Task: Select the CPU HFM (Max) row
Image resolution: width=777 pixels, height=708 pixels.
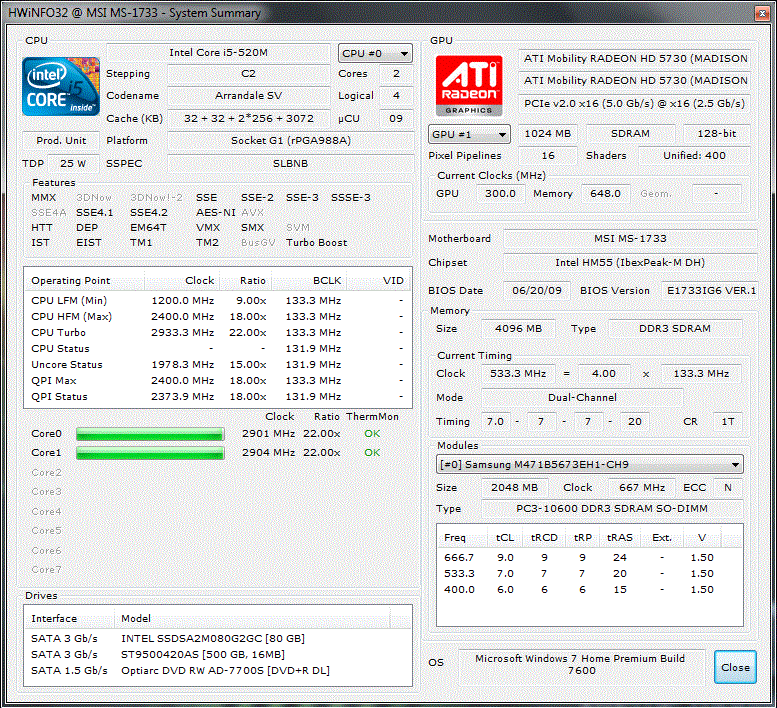Action: click(218, 316)
